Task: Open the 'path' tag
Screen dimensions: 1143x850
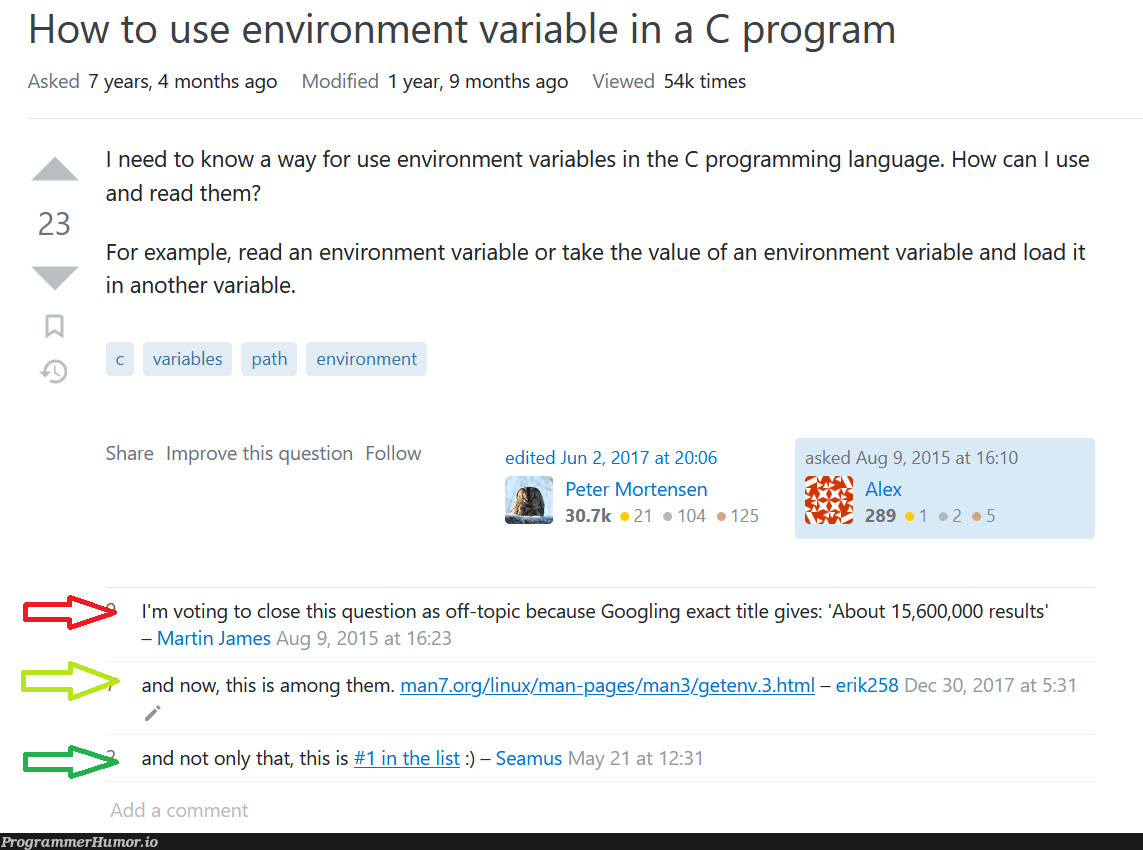Action: coord(268,358)
